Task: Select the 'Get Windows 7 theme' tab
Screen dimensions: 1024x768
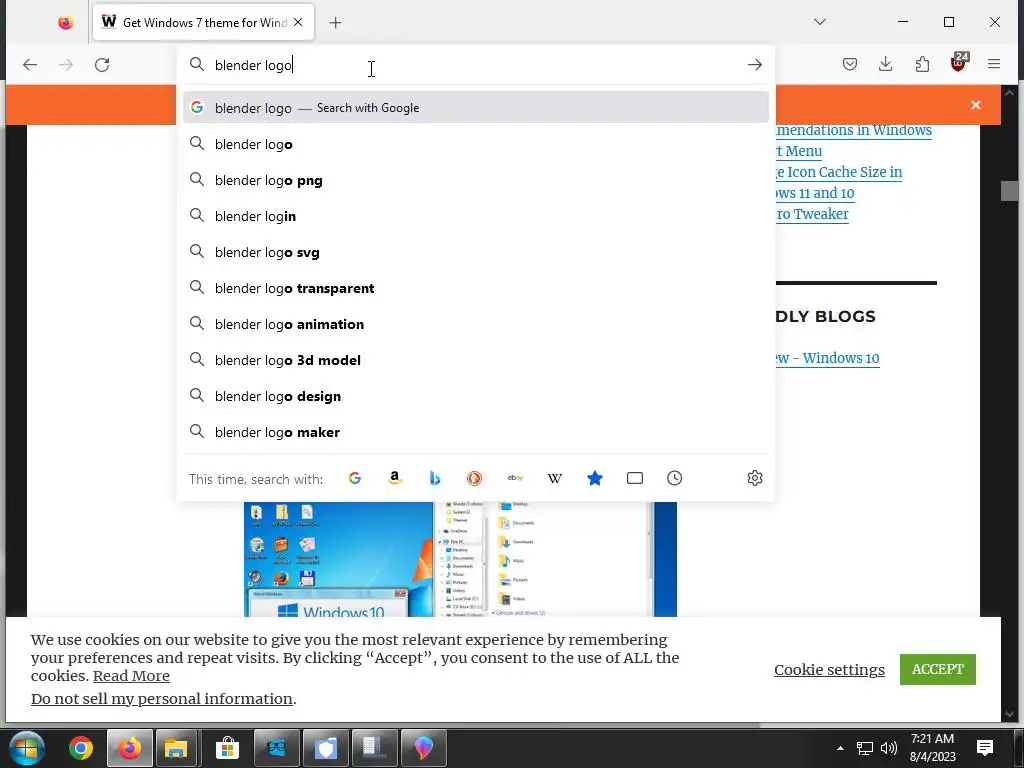Action: [203, 22]
